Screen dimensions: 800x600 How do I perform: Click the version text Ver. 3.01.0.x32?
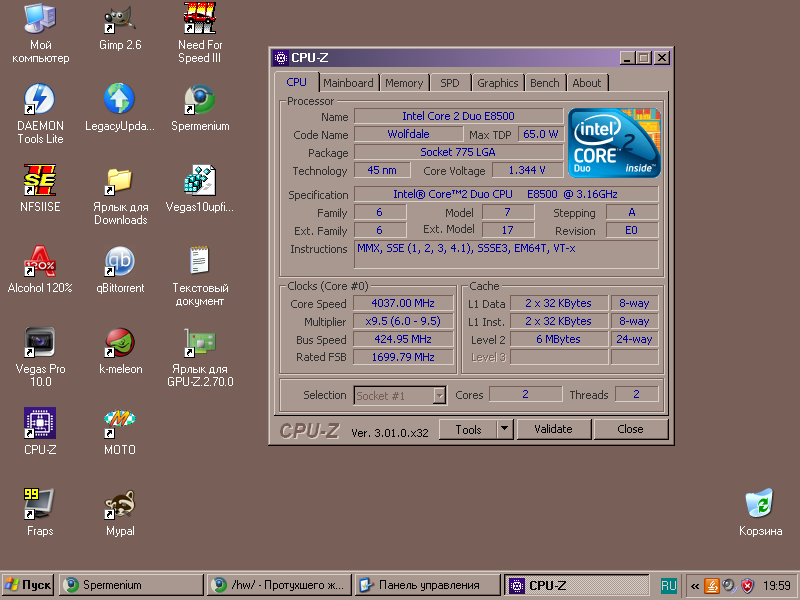(390, 433)
